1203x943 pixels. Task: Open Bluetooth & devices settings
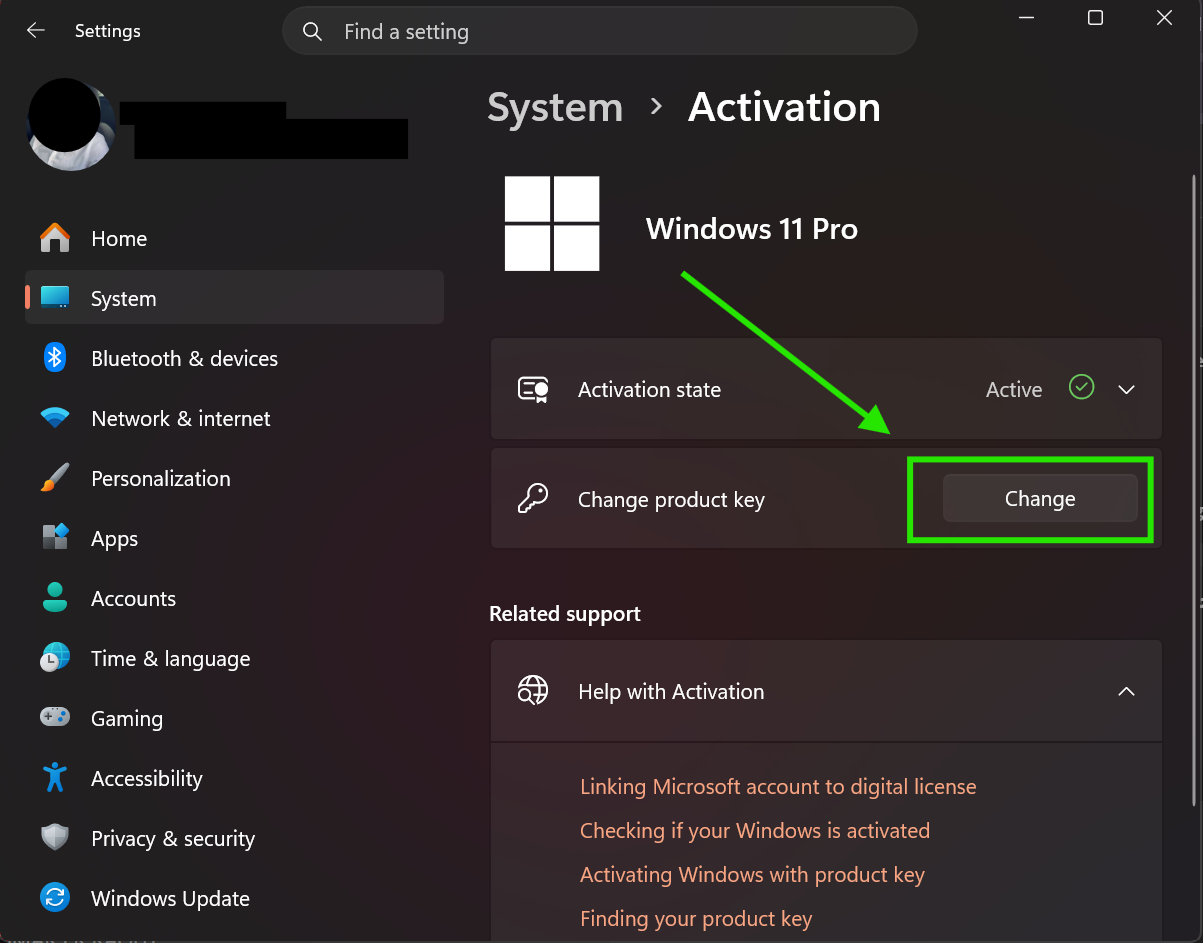234,358
